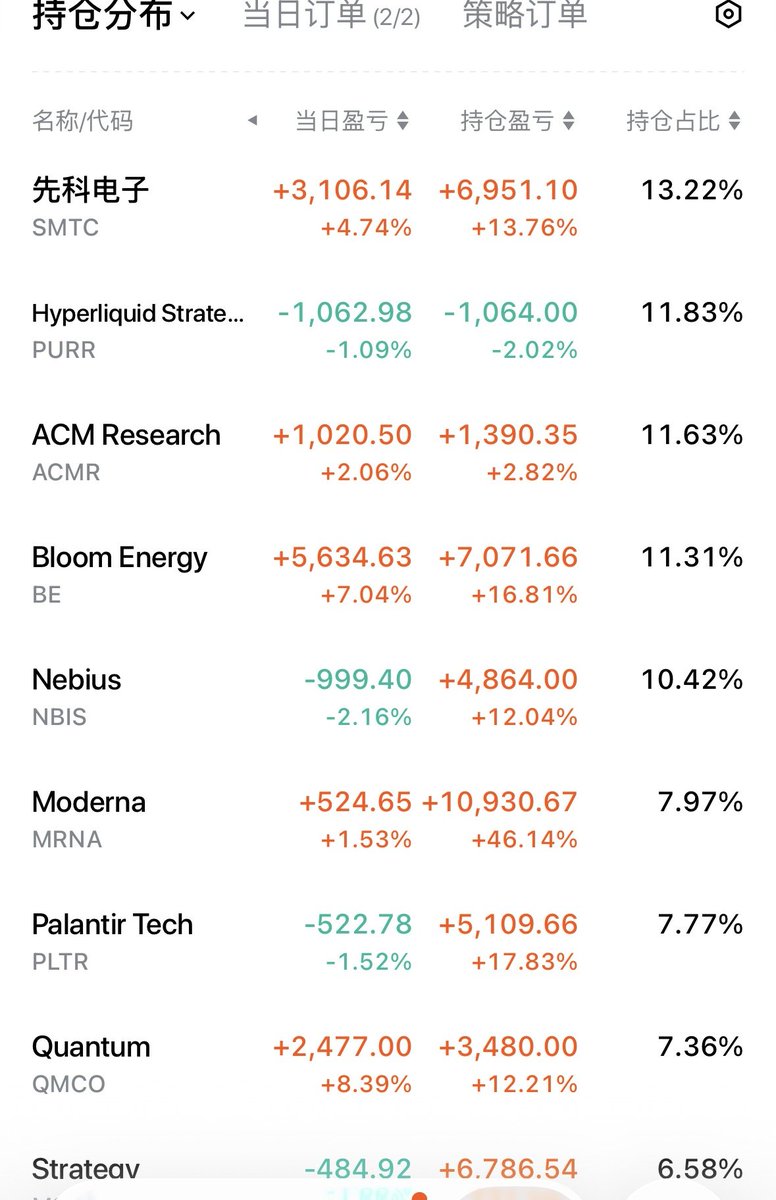Click the 当日盈亏 column header text
Image resolution: width=776 pixels, height=1200 pixels.
pyautogui.click(x=341, y=122)
